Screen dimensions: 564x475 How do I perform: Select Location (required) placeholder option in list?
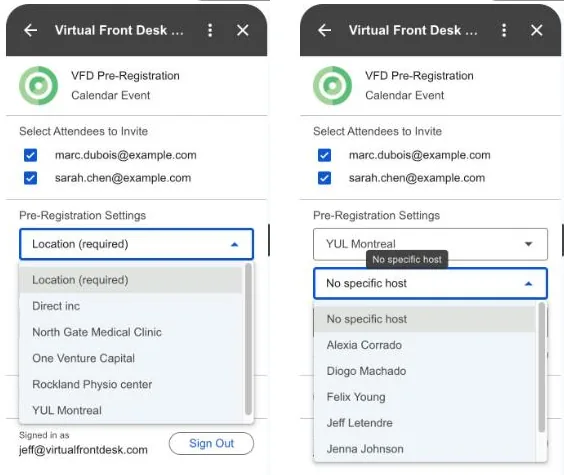coord(131,280)
